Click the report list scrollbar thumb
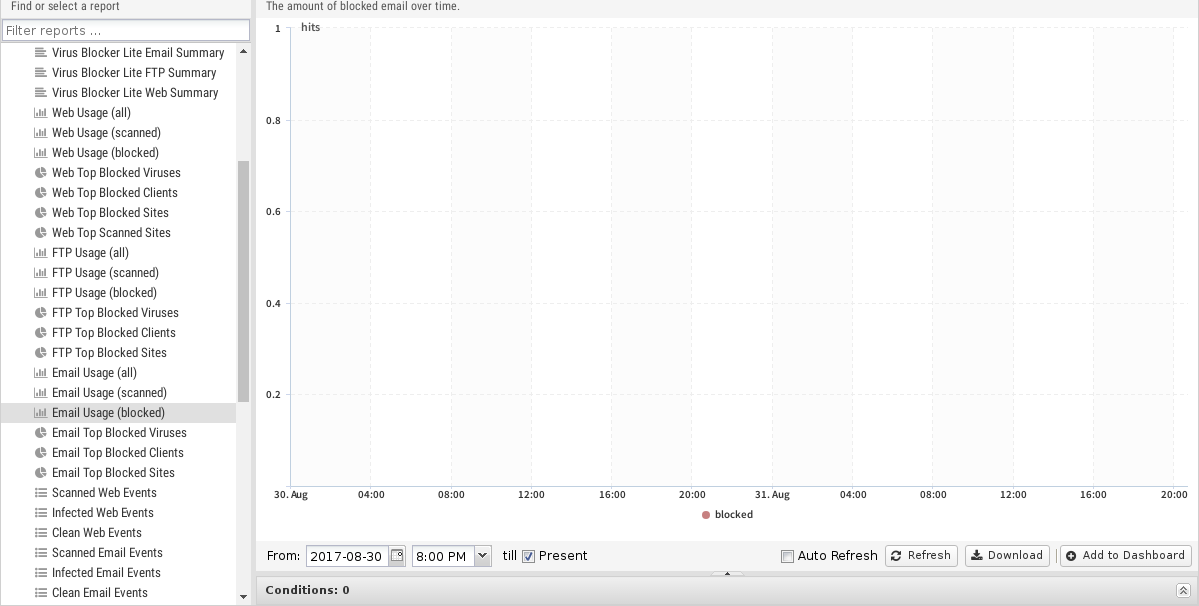 (x=243, y=281)
